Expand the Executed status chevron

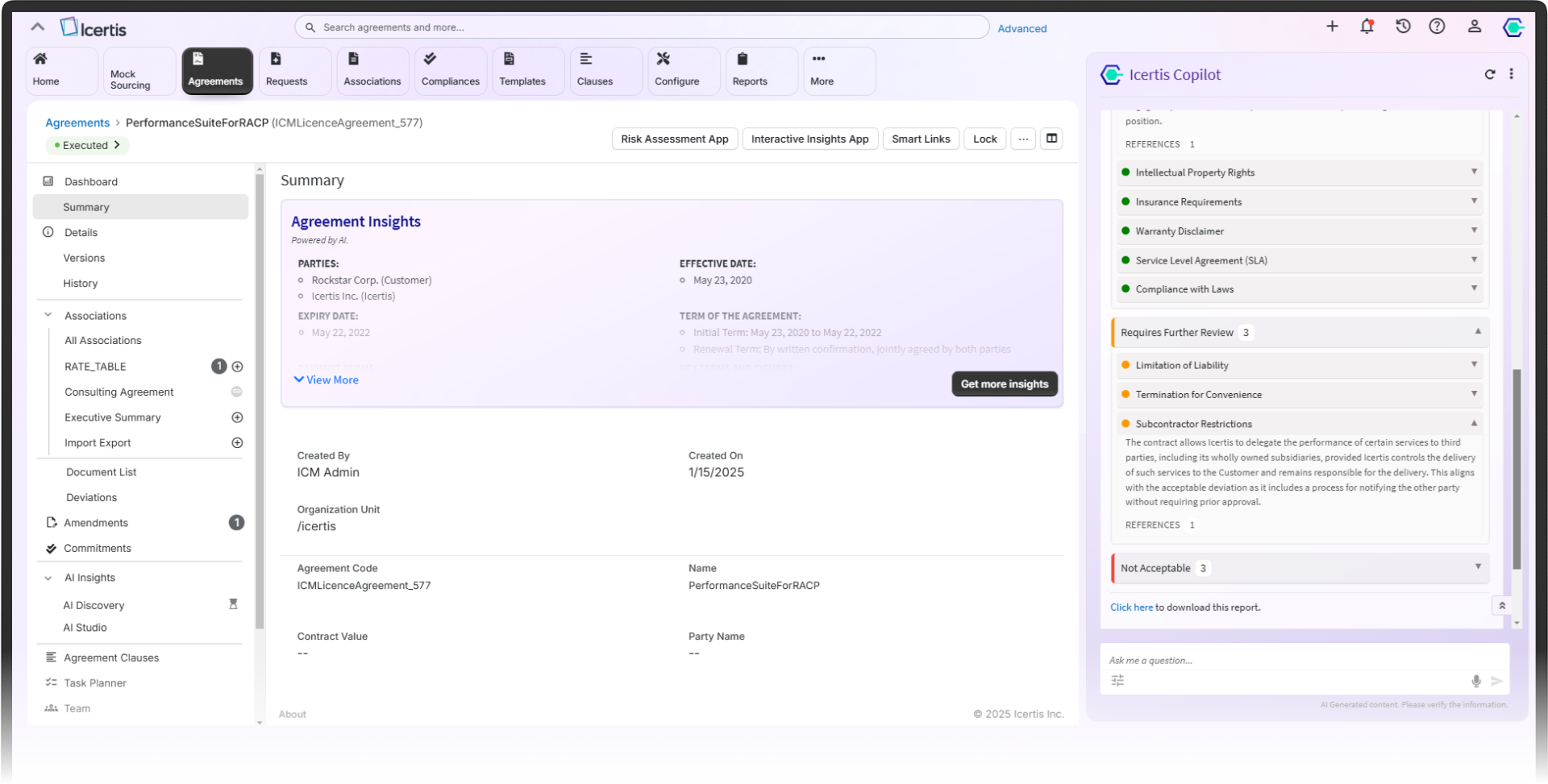(x=117, y=146)
